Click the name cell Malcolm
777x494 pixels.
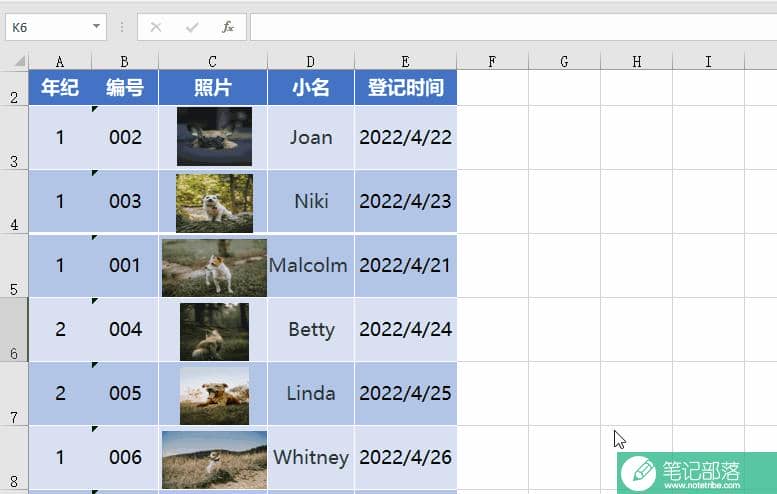(311, 266)
